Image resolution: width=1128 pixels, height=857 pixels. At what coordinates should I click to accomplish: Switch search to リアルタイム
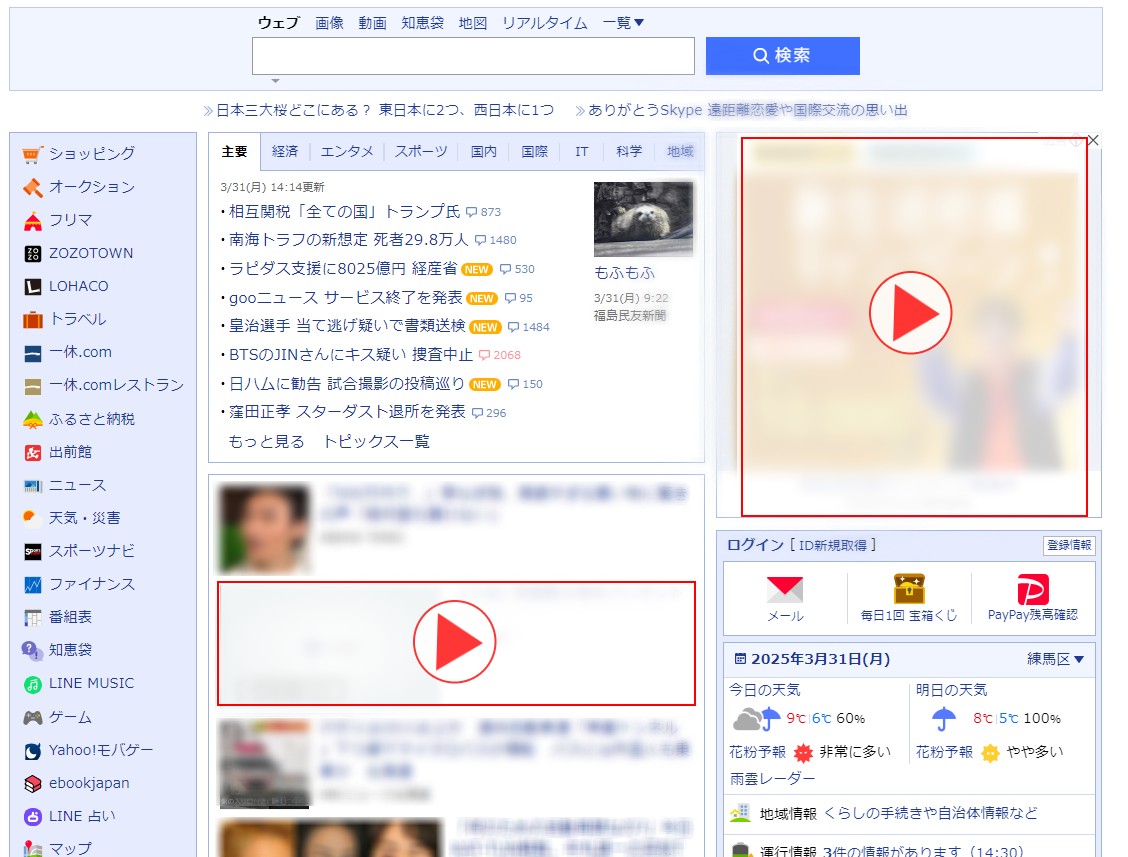tap(545, 23)
